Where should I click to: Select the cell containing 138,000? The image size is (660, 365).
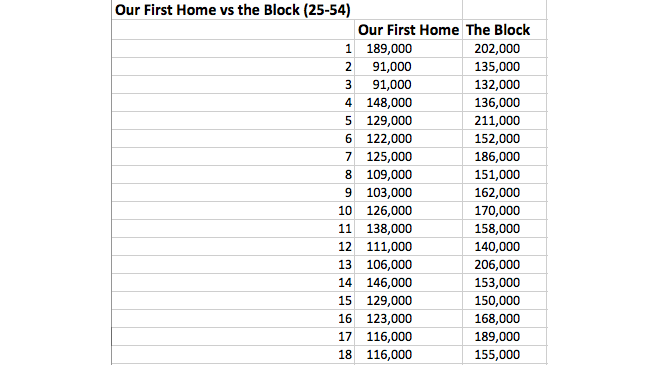[x=408, y=229]
